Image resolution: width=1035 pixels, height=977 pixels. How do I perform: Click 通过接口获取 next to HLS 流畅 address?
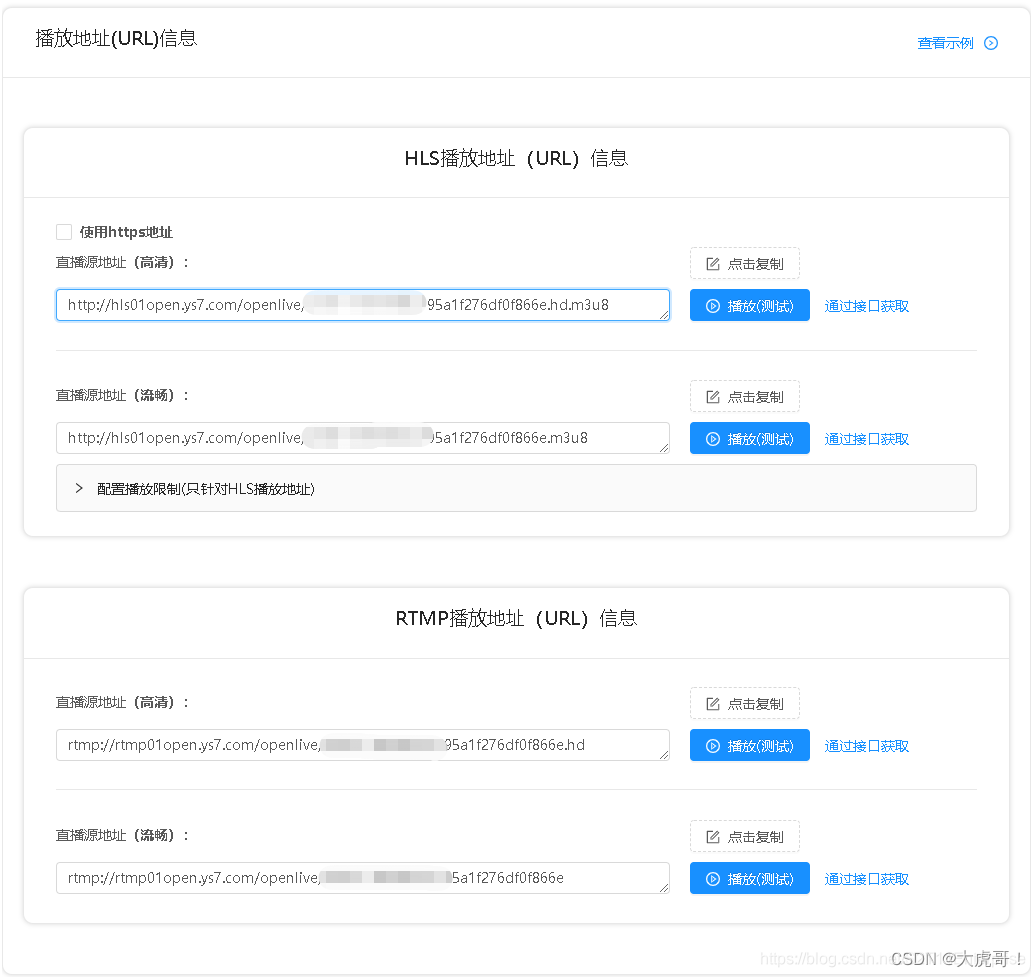(x=866, y=438)
